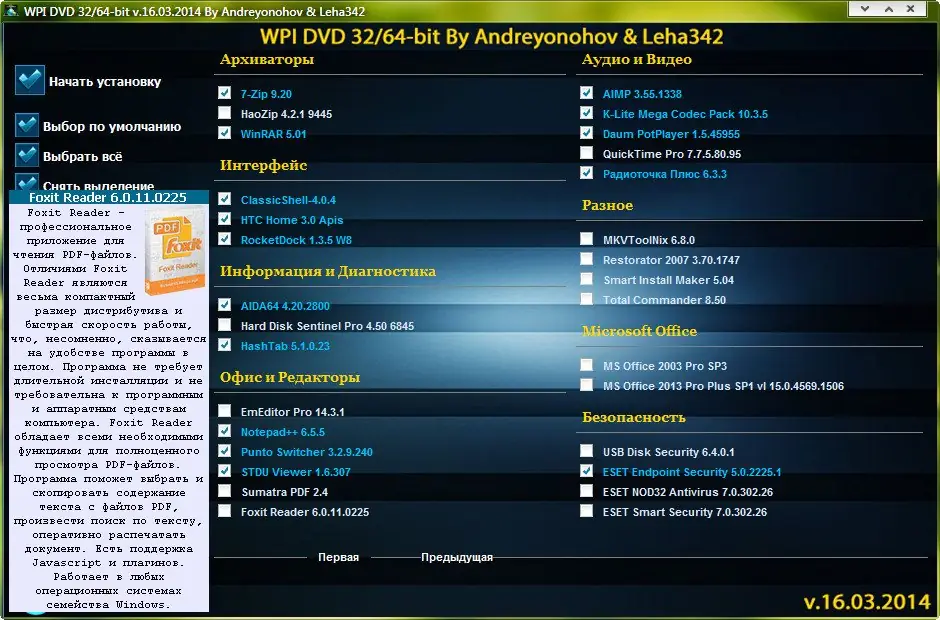Image resolution: width=940 pixels, height=620 pixels.
Task: Check the Sumatra PDF 2.4 checkbox
Action: pos(224,490)
